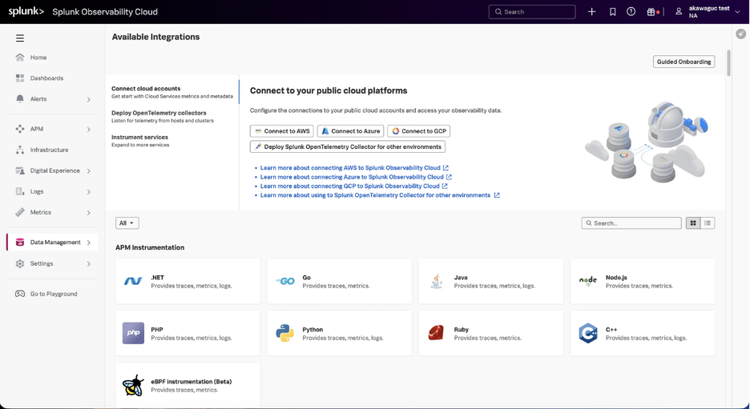
Task: Click the Settings gear icon
Action: click(20, 264)
